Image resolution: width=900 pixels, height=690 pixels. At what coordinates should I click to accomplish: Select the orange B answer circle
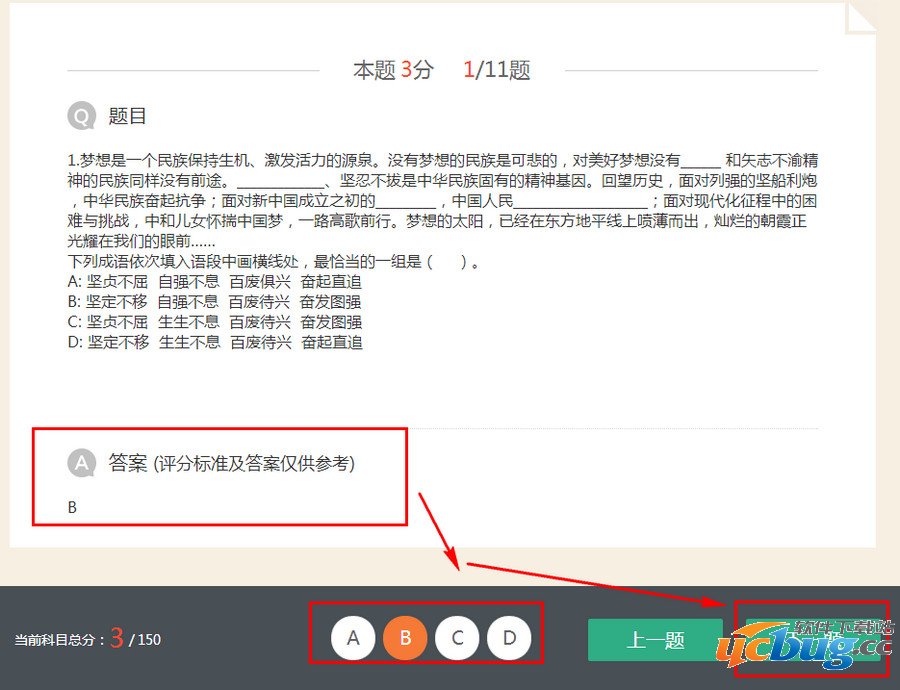pyautogui.click(x=405, y=638)
